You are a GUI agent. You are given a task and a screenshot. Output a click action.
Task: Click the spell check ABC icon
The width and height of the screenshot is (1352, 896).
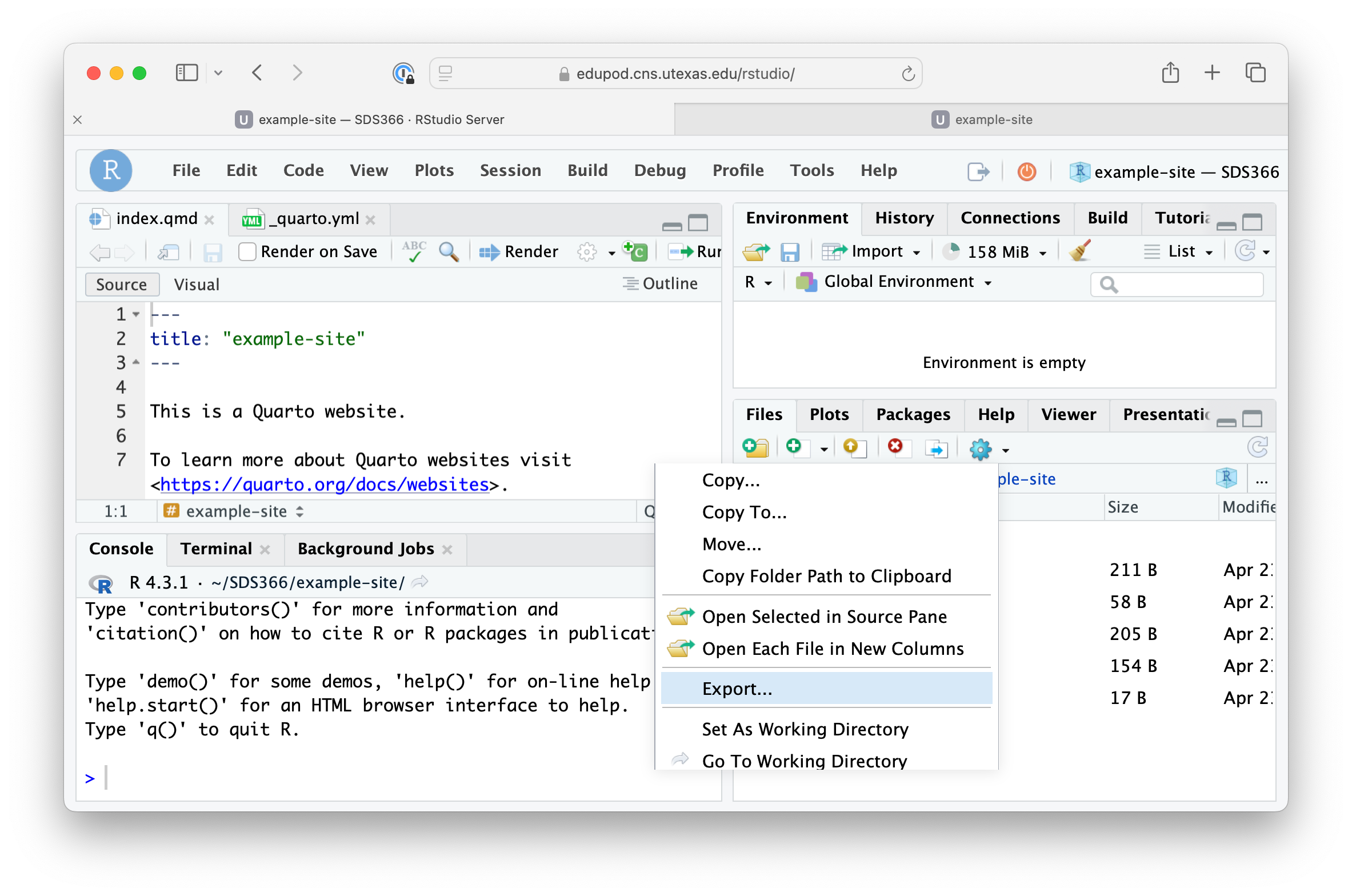coord(414,251)
